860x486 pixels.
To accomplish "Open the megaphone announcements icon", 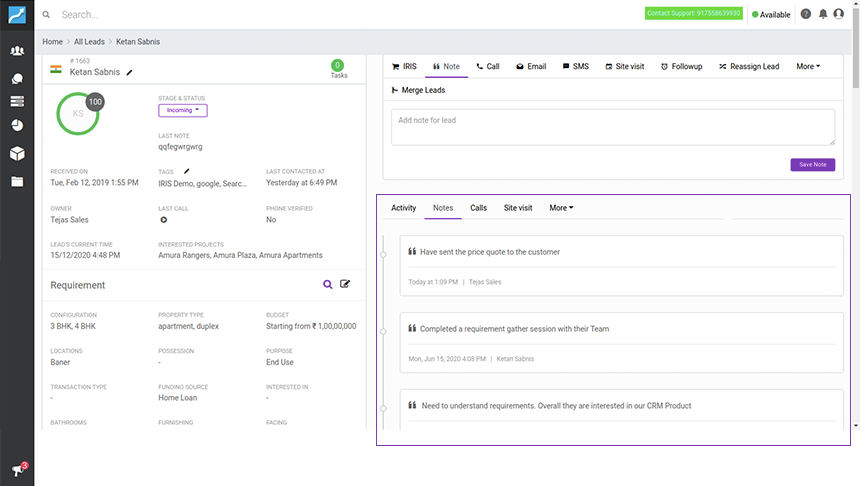I will [x=18, y=470].
